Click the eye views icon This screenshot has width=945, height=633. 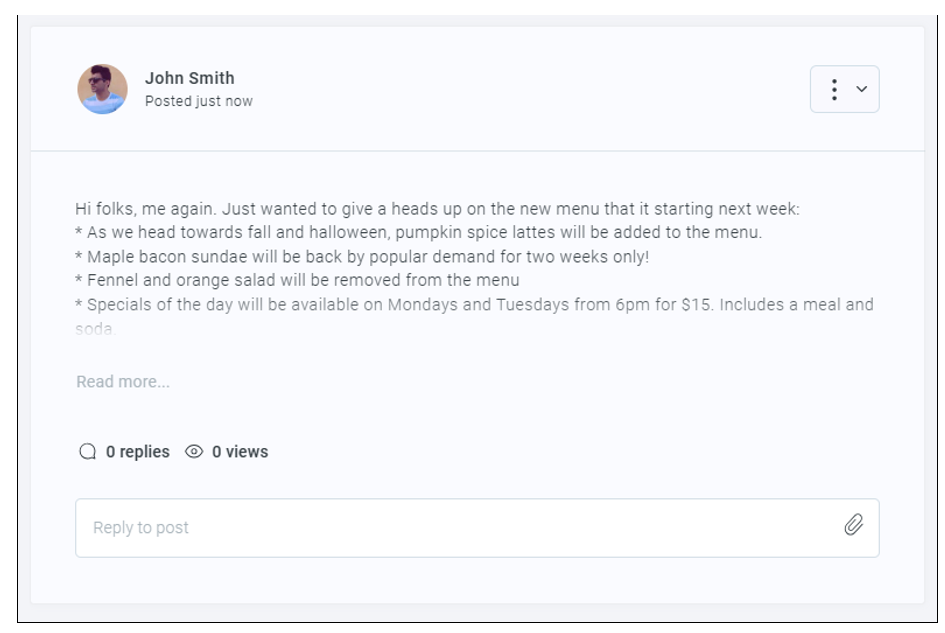point(195,452)
